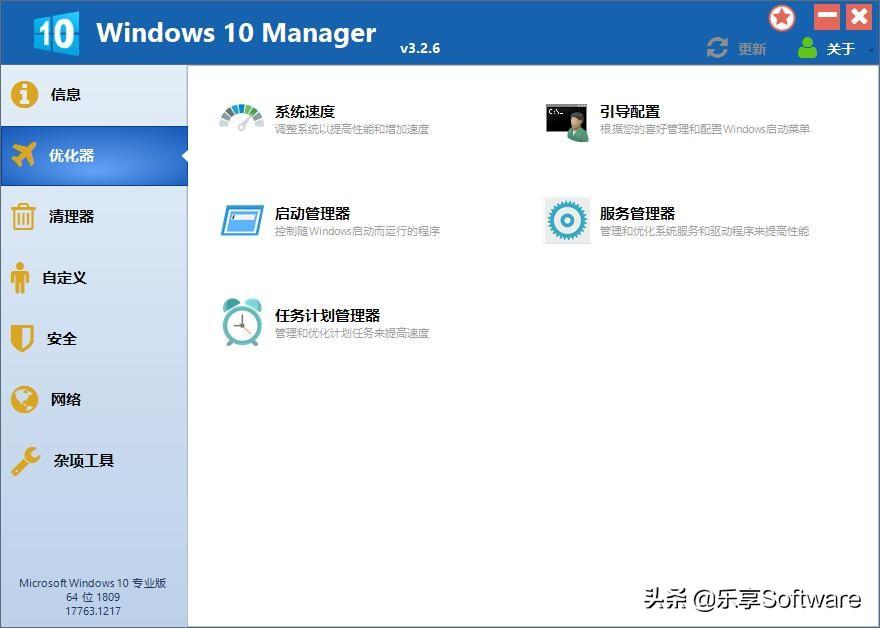Click the 清理器 trash bin icon
880x628 pixels.
point(23,217)
